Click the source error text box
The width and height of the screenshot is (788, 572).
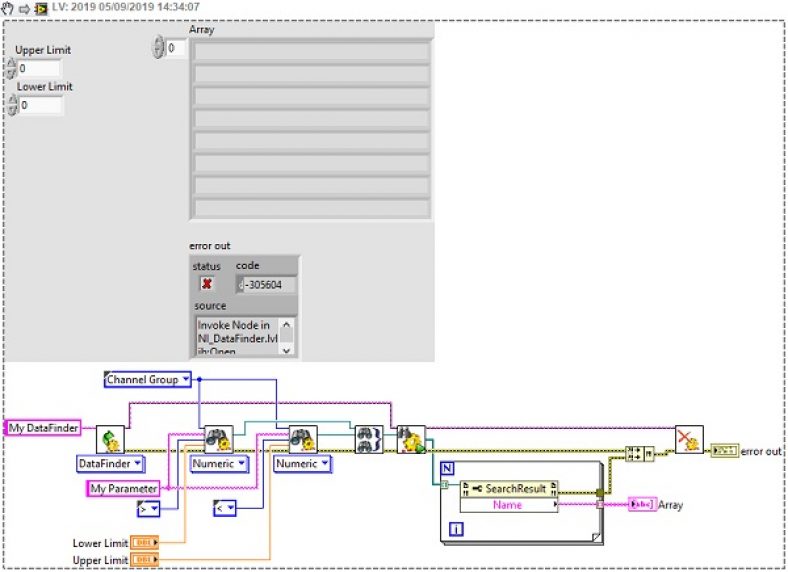point(238,337)
